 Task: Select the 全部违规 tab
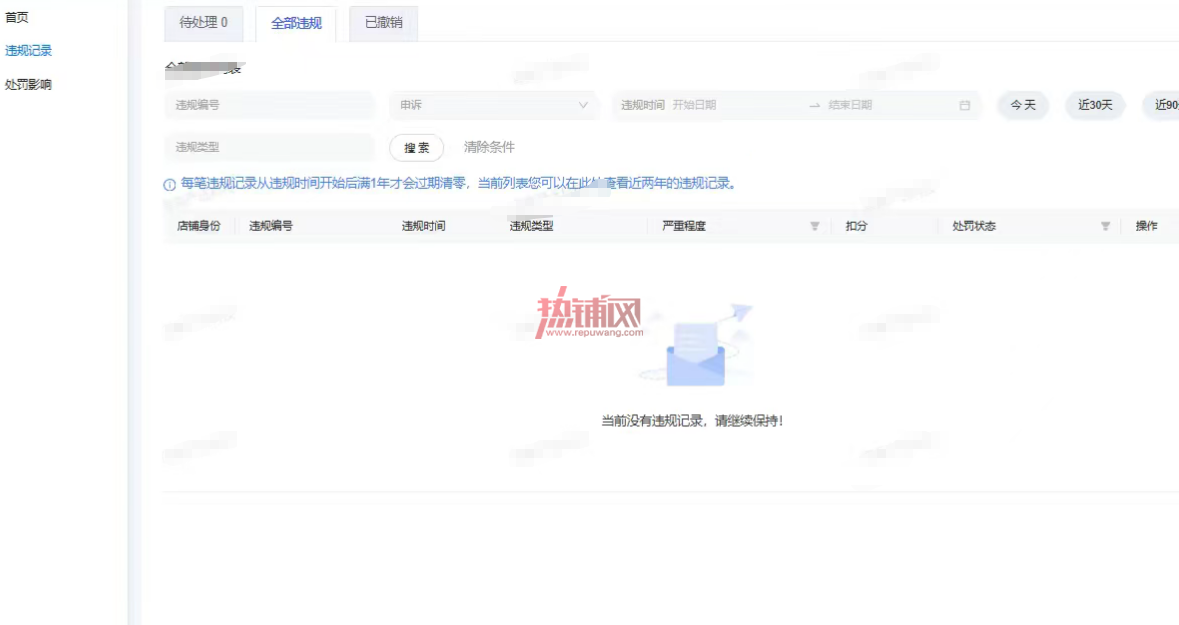296,23
